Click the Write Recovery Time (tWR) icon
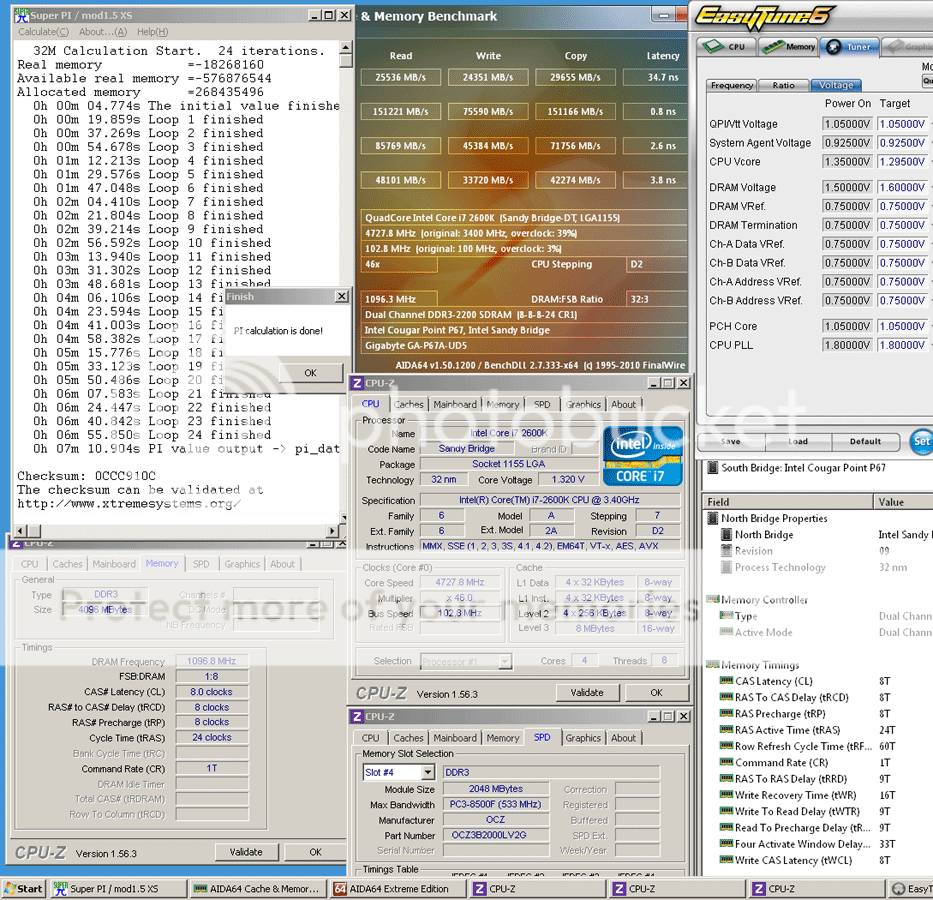 [726, 794]
